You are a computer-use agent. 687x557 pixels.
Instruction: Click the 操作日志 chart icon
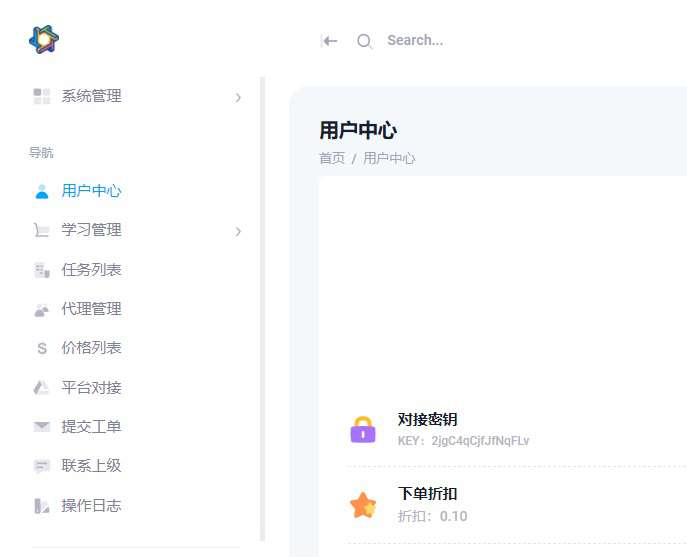(42, 506)
